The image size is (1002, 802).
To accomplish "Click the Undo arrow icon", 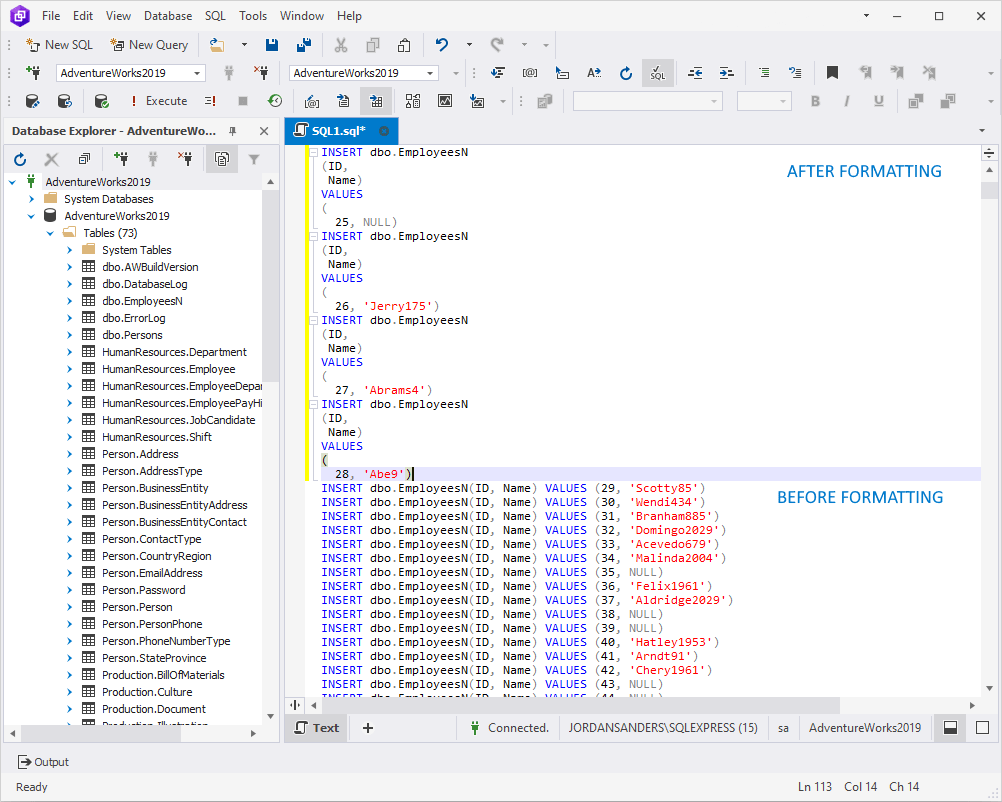I will (441, 45).
